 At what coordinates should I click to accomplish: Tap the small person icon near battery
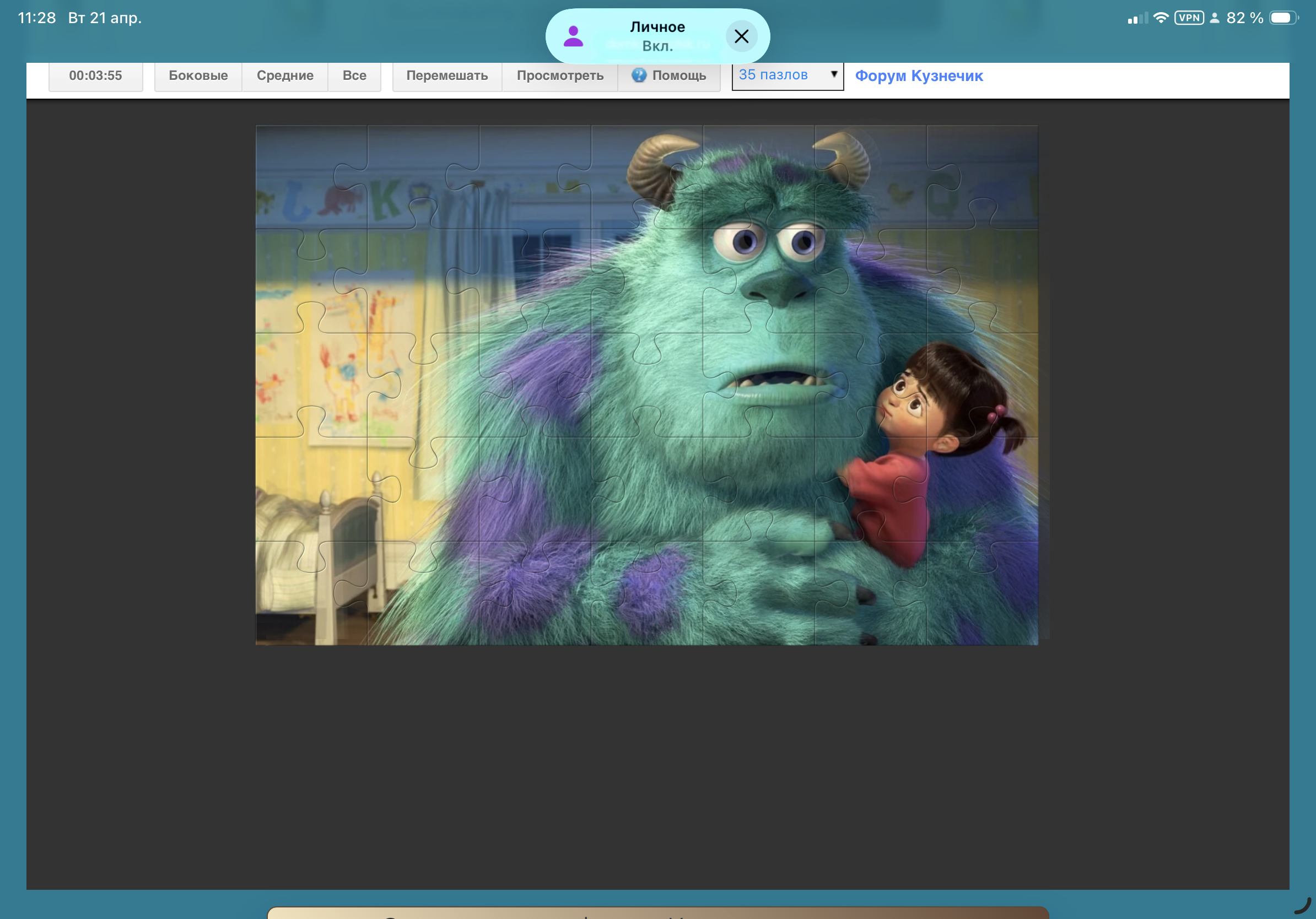tap(1214, 18)
